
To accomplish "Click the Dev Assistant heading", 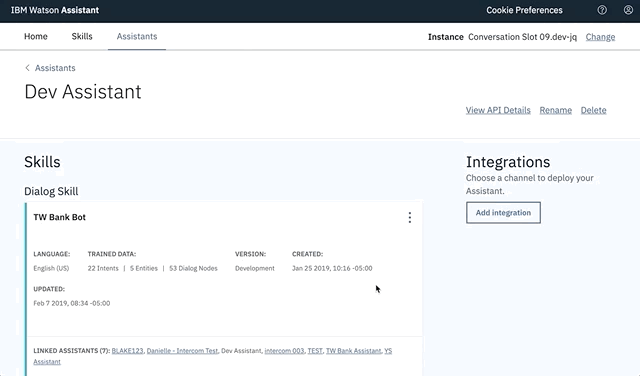I will pos(83,91).
